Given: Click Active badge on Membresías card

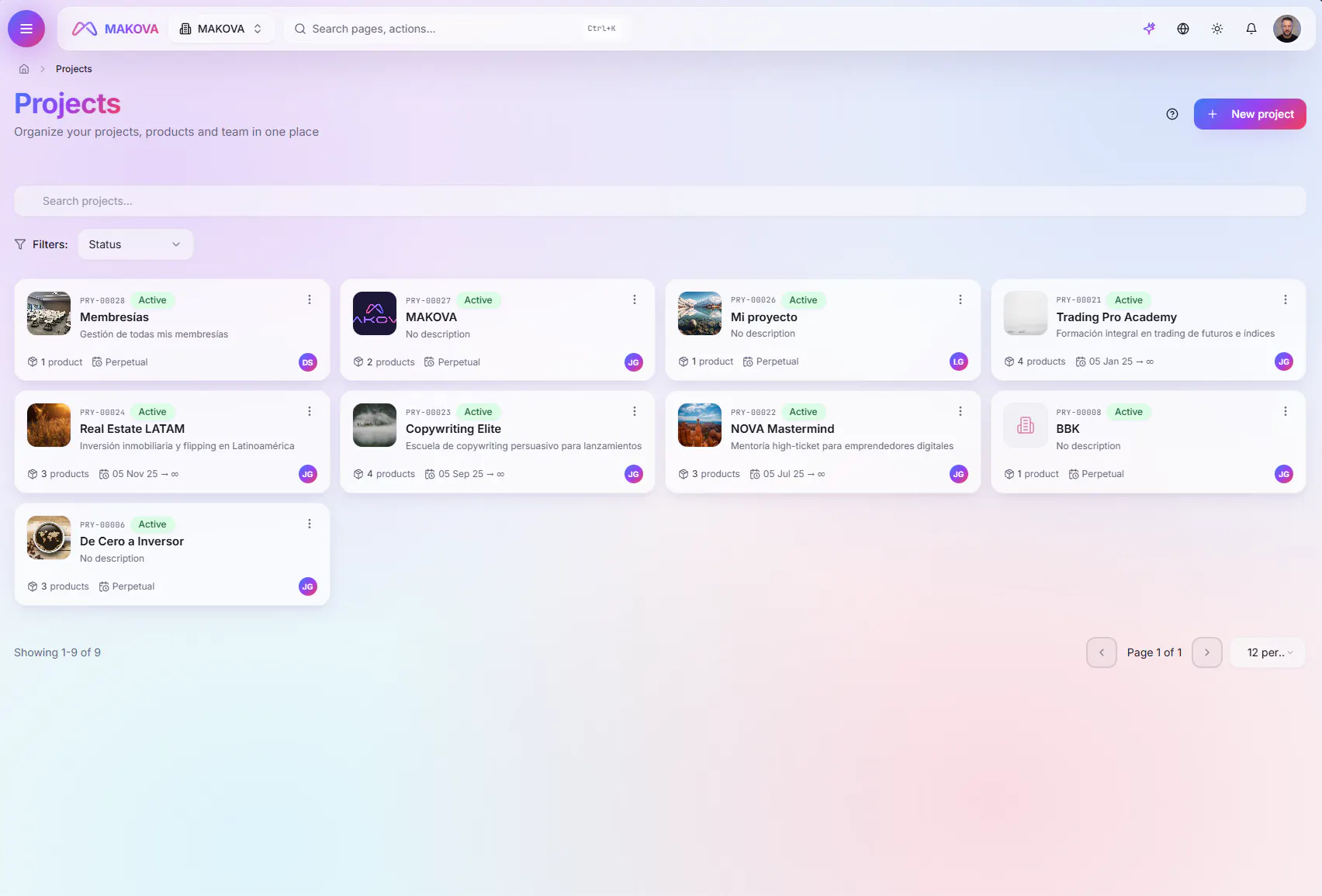Looking at the screenshot, I should (152, 300).
